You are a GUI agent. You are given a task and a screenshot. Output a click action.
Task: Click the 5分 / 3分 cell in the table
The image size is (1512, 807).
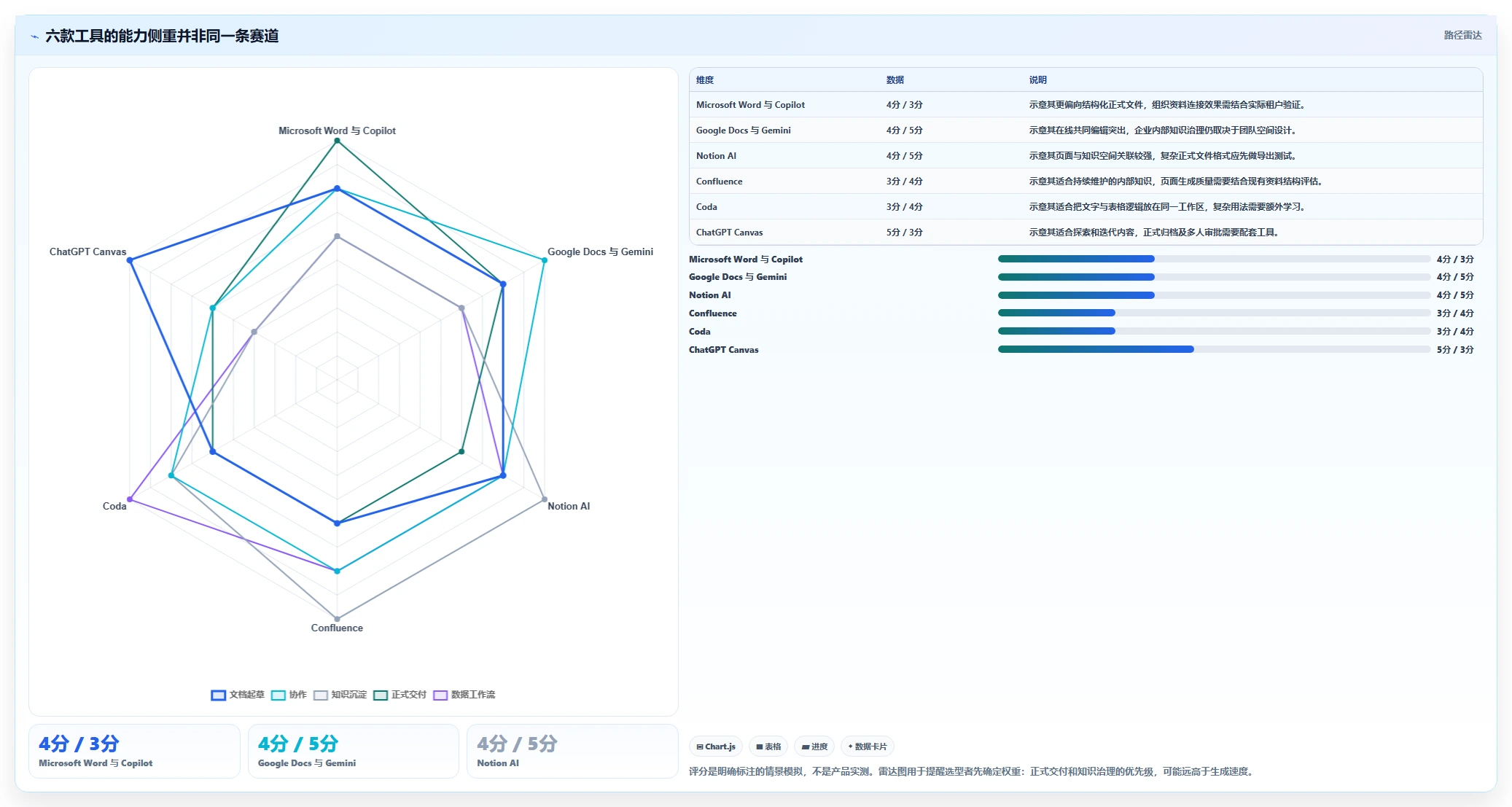point(905,233)
